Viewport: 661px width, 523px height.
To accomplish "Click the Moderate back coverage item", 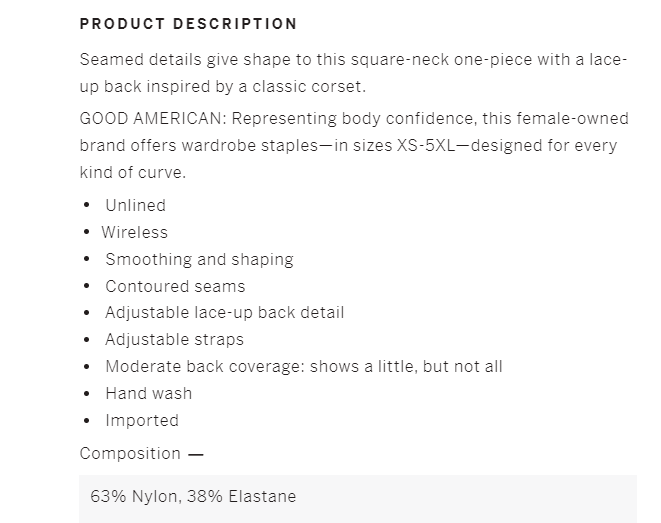I will (x=304, y=367).
